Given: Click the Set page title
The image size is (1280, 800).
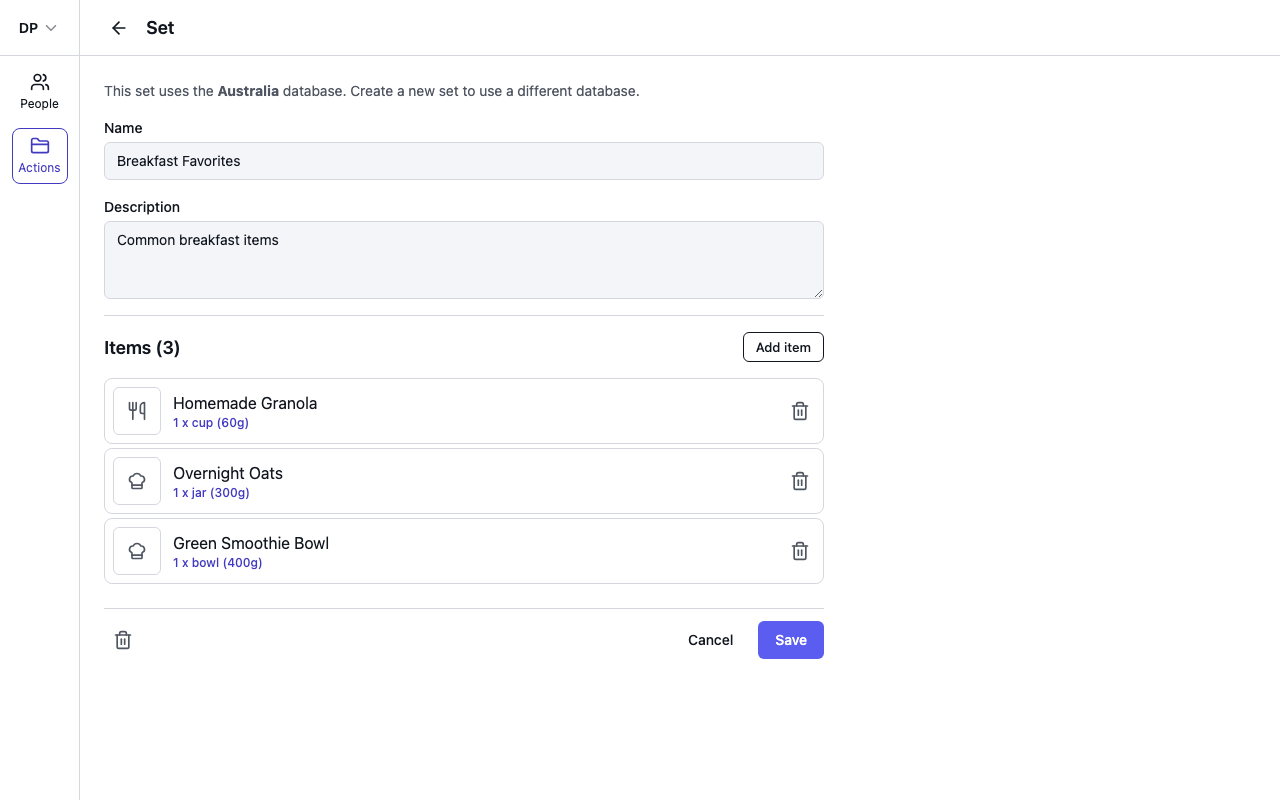Looking at the screenshot, I should pyautogui.click(x=160, y=28).
